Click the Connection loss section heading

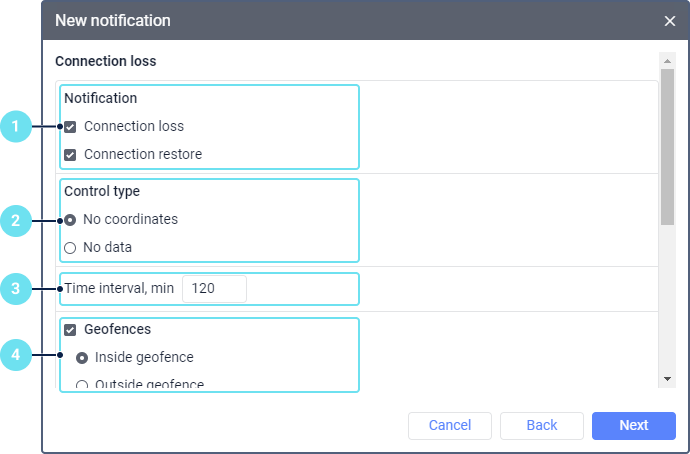[105, 61]
